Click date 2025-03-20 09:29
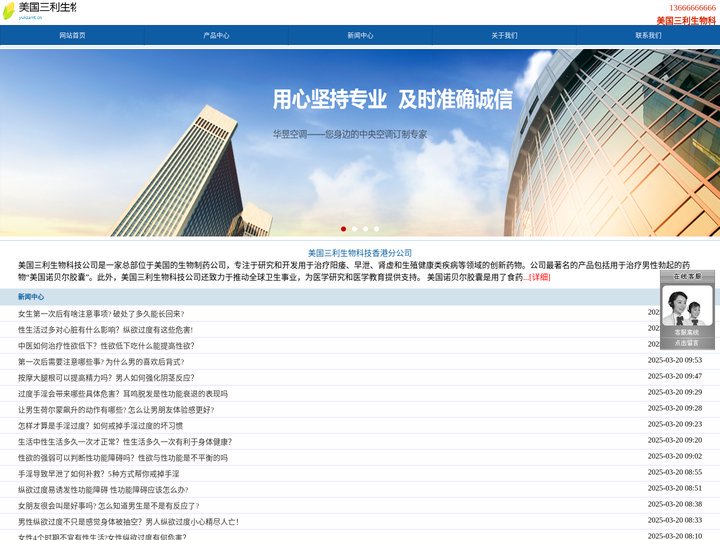This screenshot has height=540, width=720. pyautogui.click(x=675, y=393)
